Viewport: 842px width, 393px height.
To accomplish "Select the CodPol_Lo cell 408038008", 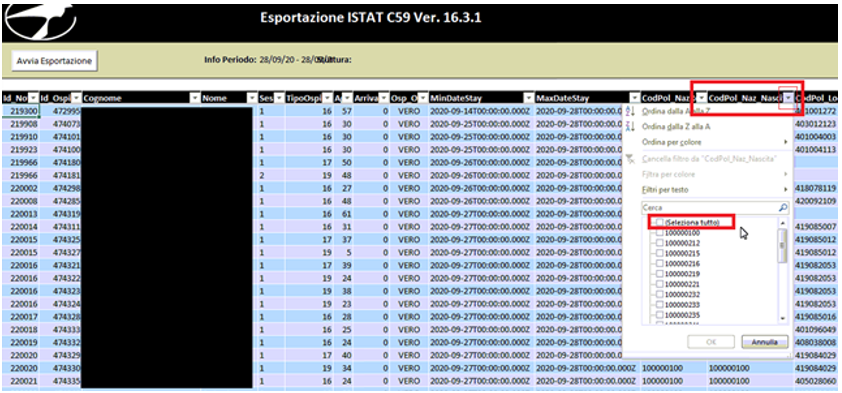I will tap(815, 342).
